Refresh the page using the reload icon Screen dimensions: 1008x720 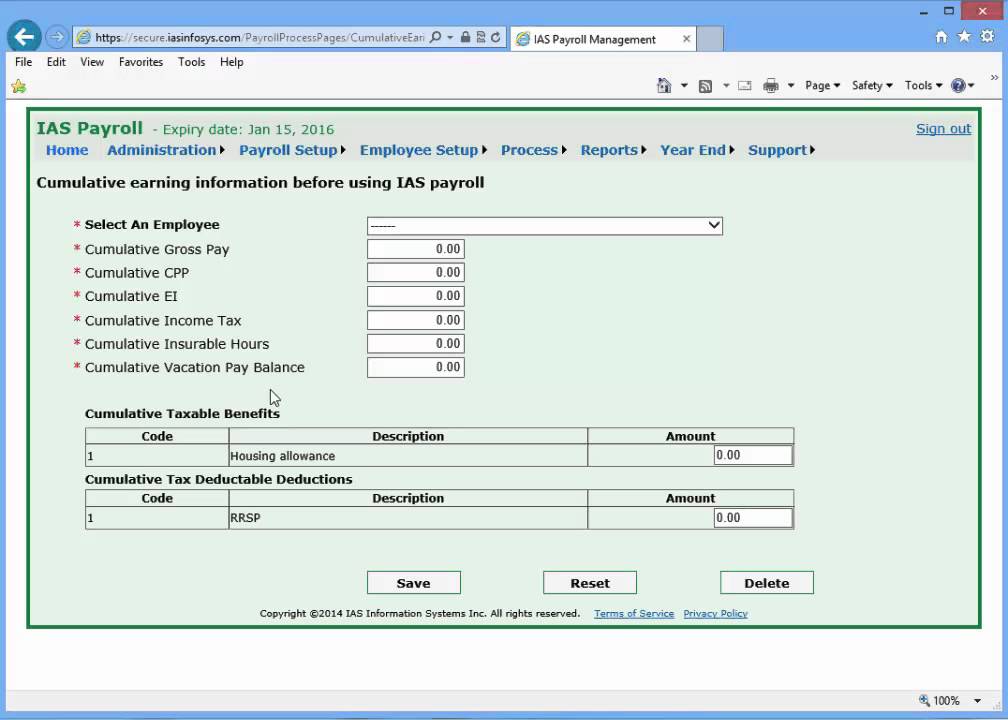(496, 37)
